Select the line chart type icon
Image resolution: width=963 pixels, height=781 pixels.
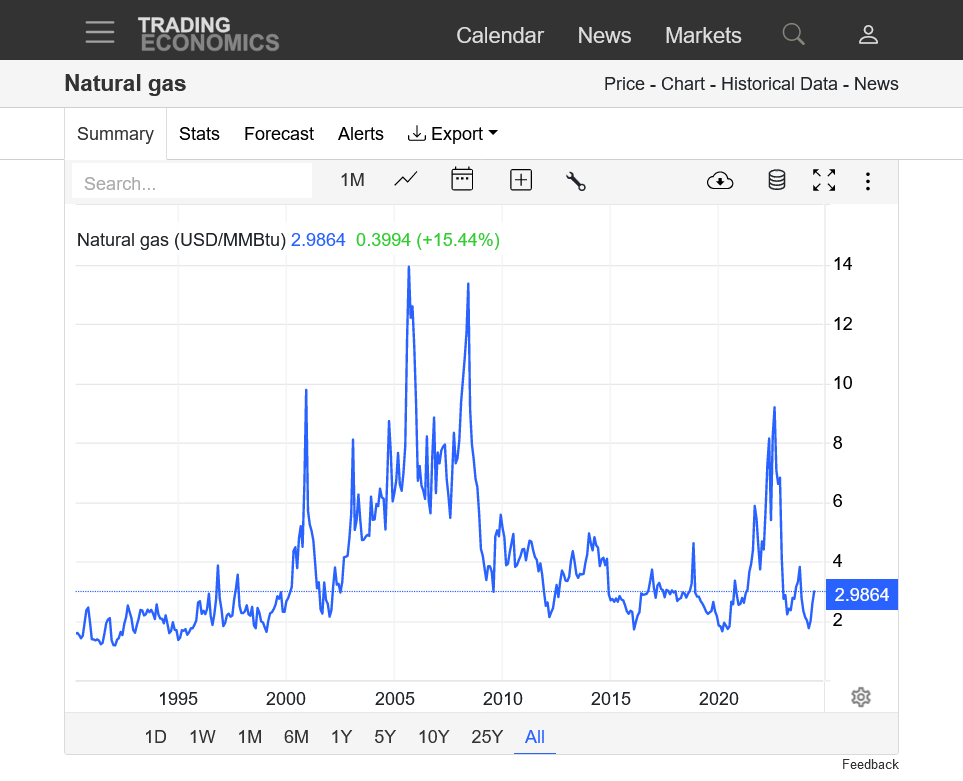[x=406, y=180]
